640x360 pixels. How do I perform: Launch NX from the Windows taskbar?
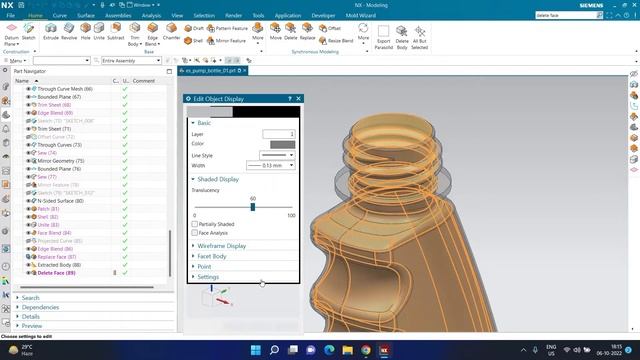click(x=384, y=350)
